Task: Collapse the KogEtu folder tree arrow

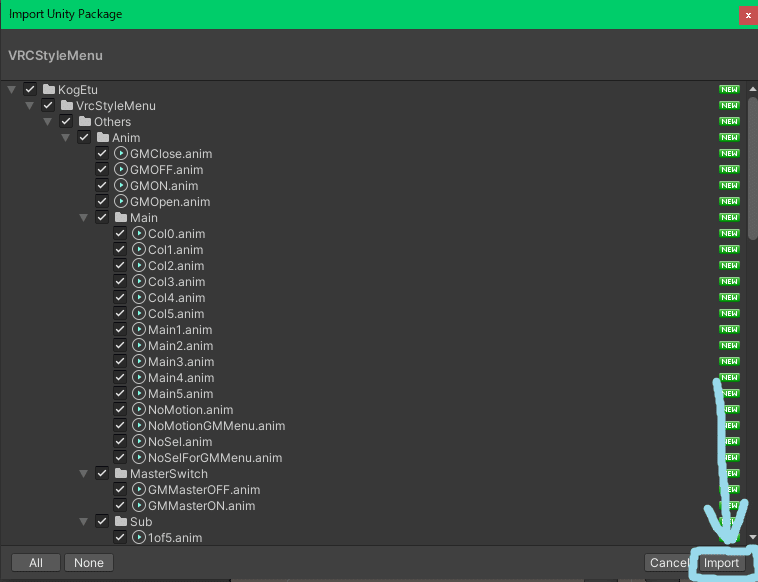Action: (x=12, y=89)
